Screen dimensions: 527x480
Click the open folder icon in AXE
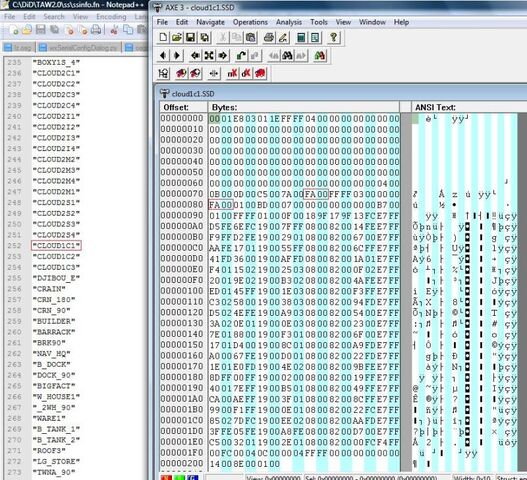click(x=177, y=37)
